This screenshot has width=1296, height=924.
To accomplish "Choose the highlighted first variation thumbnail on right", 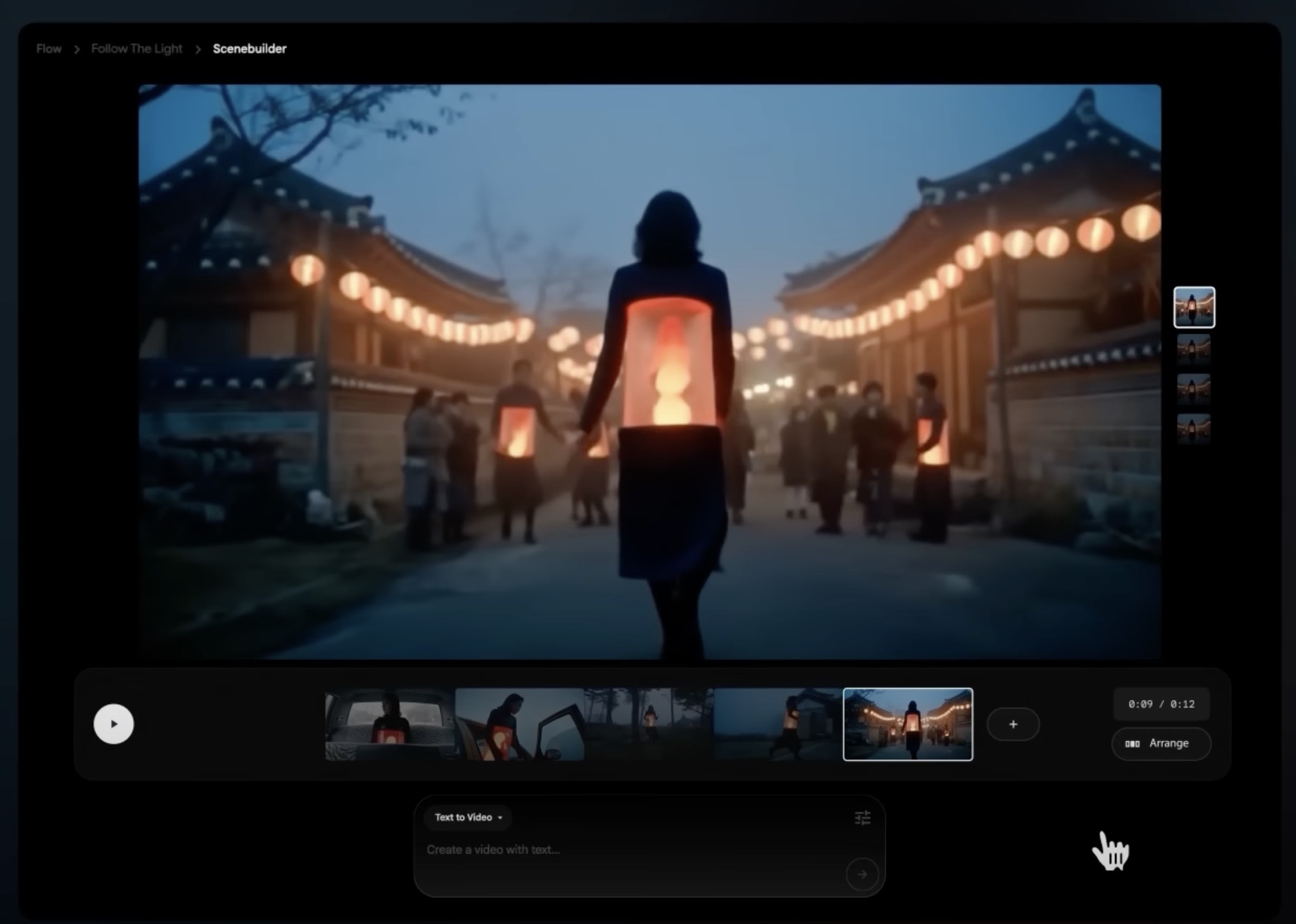I will 1194,307.
